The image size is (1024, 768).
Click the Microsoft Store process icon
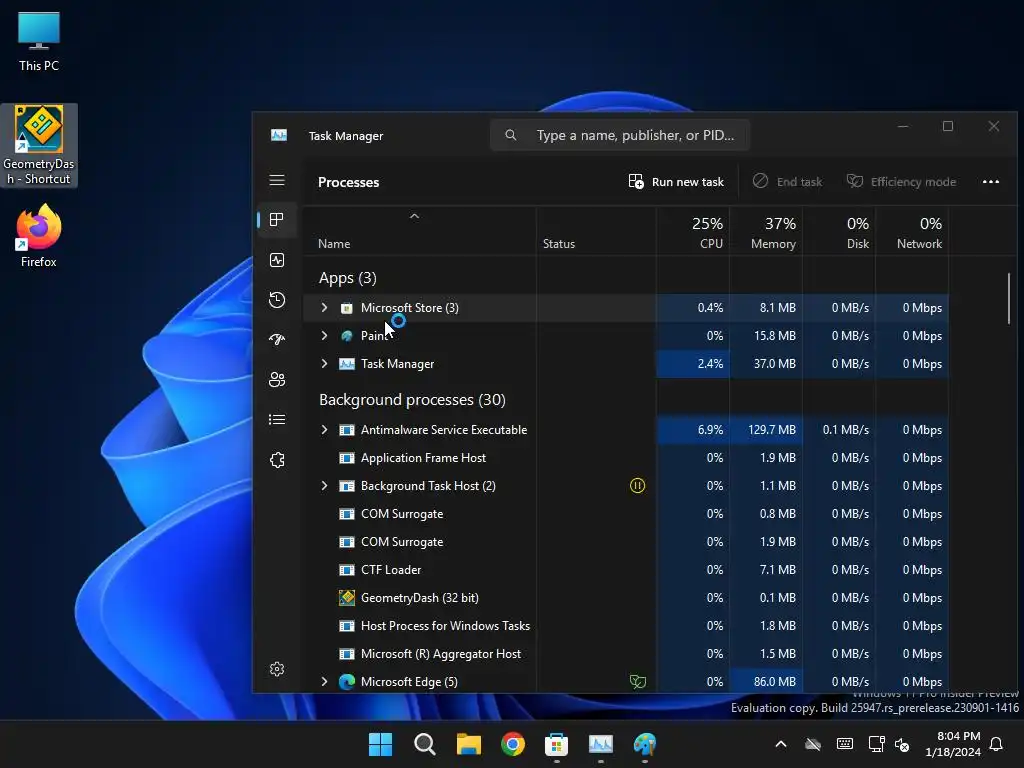(x=347, y=308)
